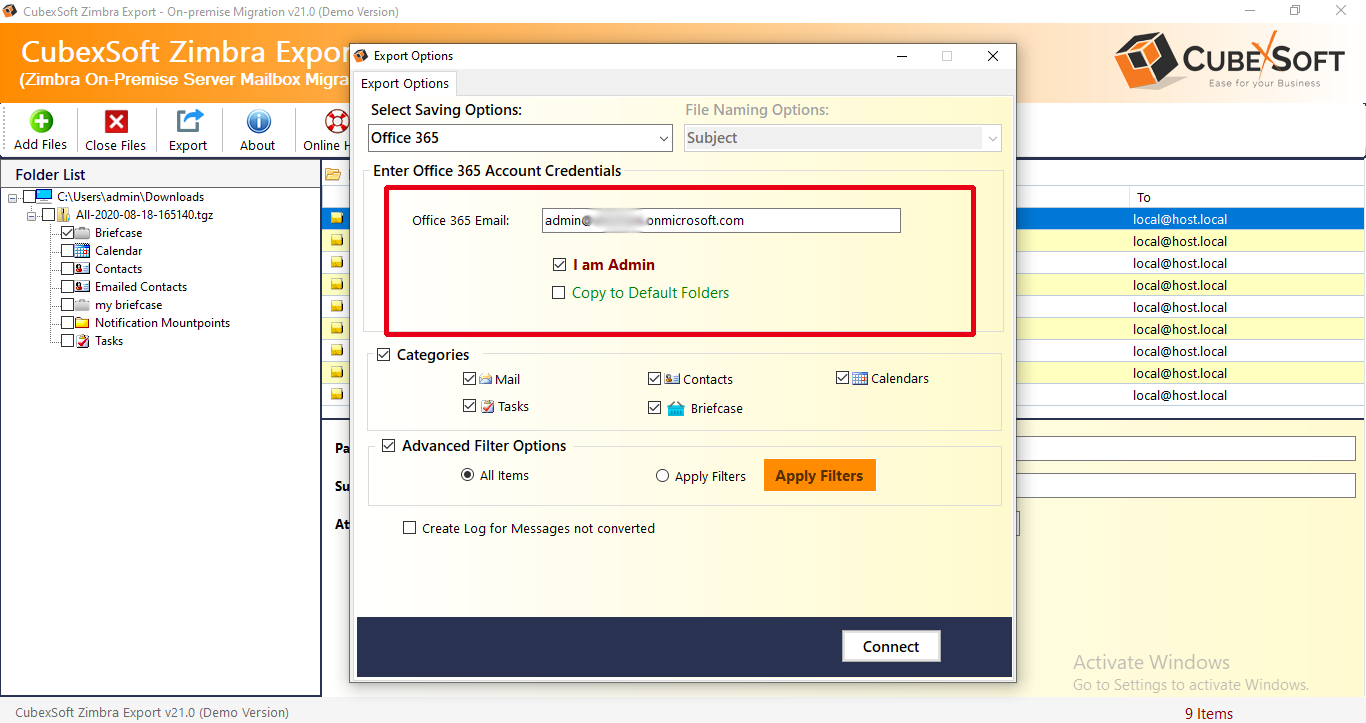1366x723 pixels.
Task: Click the Tasks folder icon in tree
Action: [x=82, y=341]
